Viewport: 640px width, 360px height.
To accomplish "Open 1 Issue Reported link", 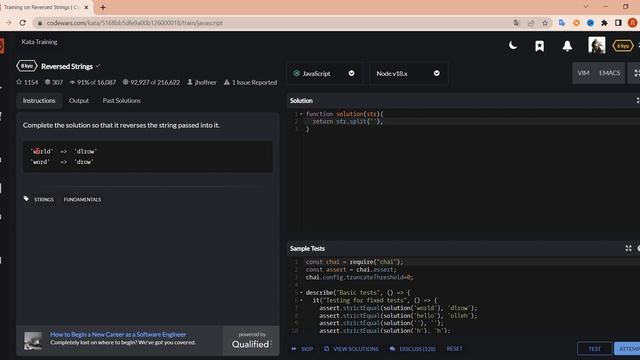I will coord(250,82).
